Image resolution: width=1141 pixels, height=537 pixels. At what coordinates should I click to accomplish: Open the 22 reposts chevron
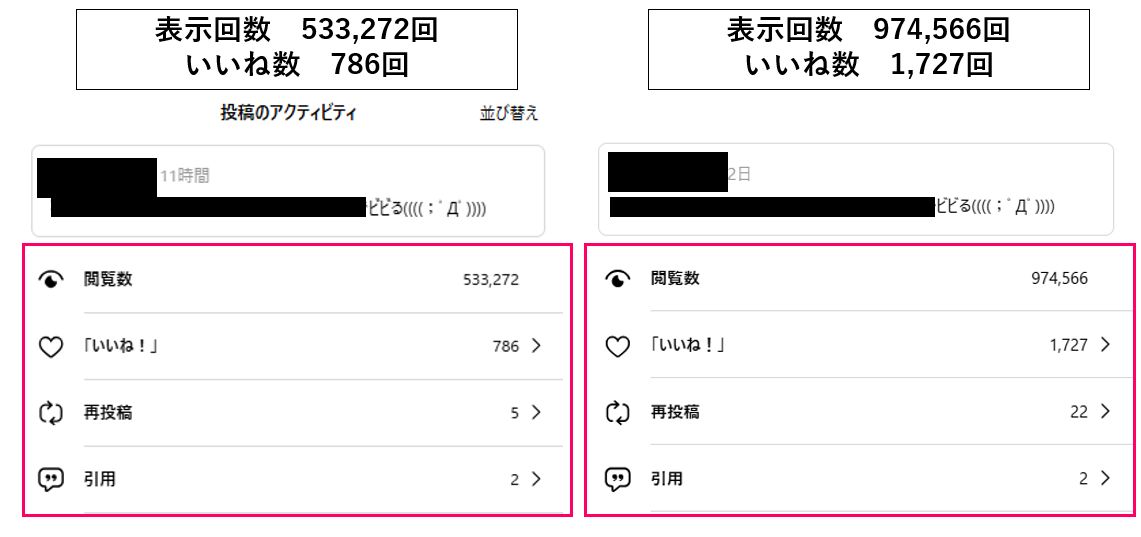click(1105, 411)
